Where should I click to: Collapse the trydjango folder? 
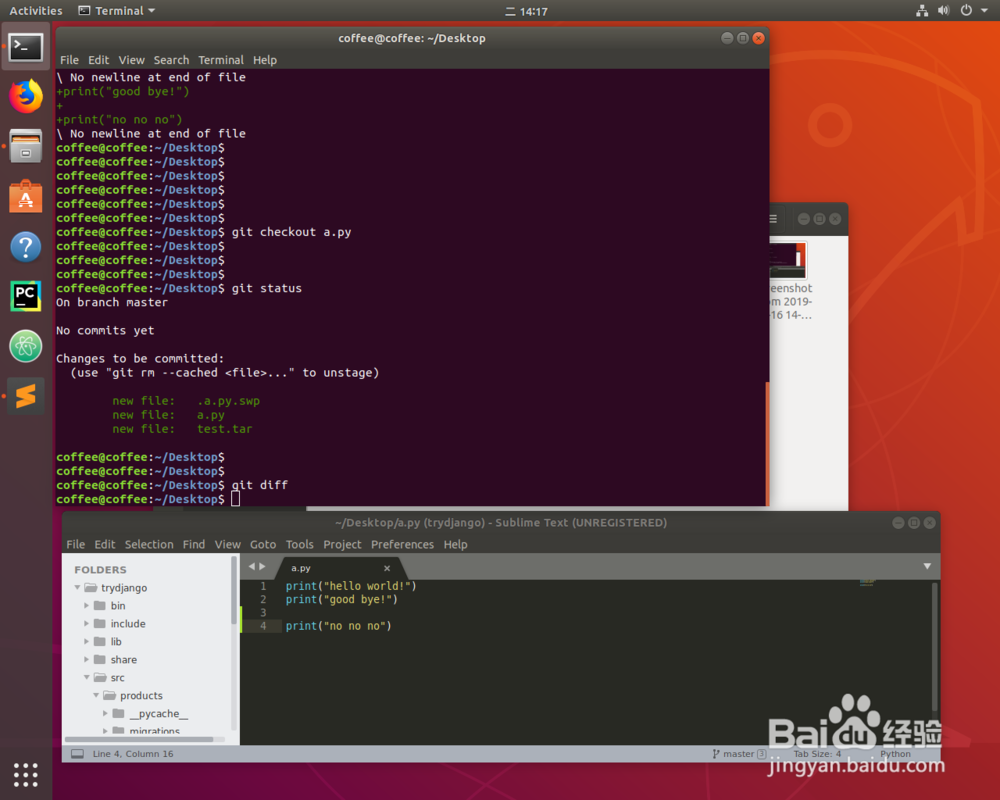pyautogui.click(x=77, y=588)
